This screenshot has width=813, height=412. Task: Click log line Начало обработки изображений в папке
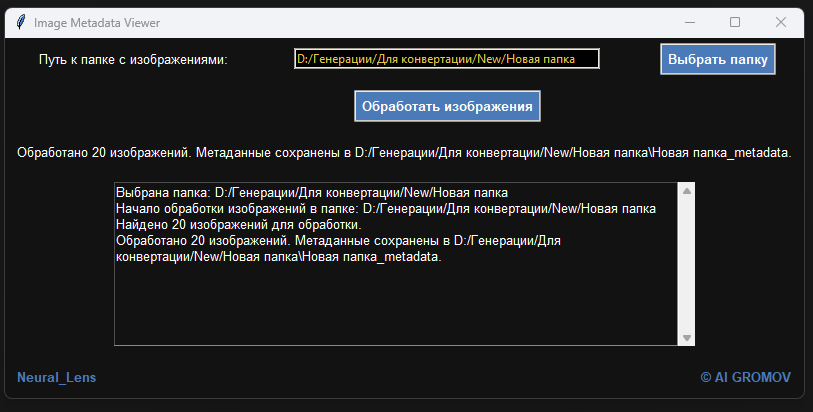click(x=386, y=209)
